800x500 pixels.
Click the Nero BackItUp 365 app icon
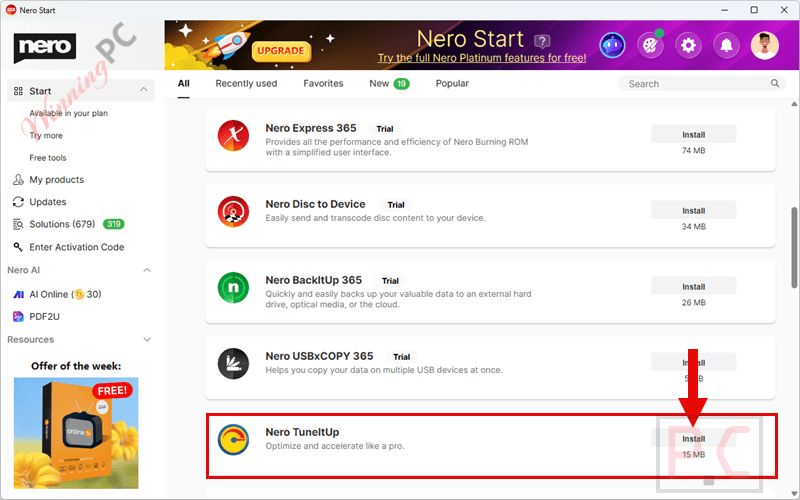233,288
